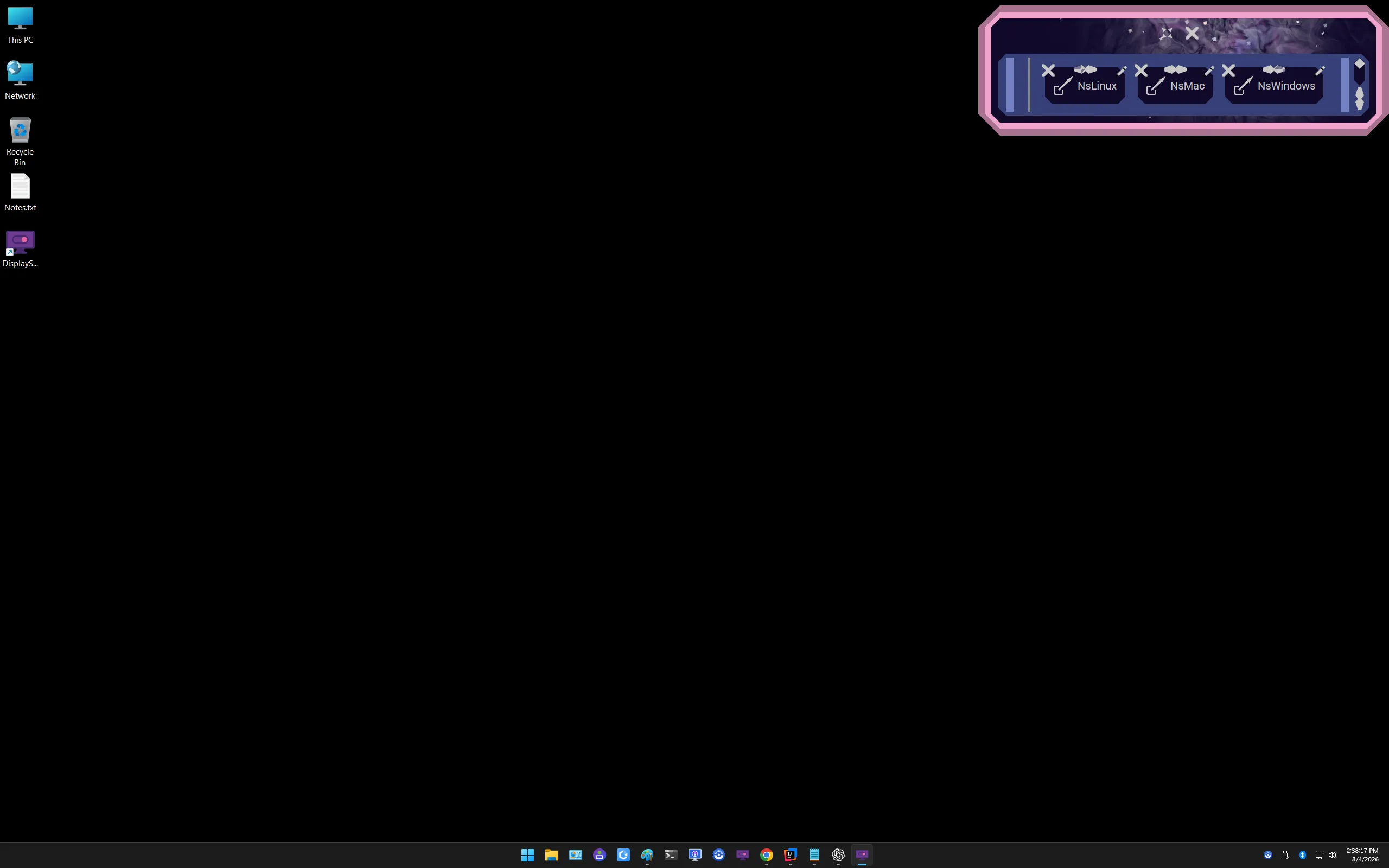1389x868 pixels.
Task: Open NsWindows with its arrow launch icon
Action: [1243, 86]
